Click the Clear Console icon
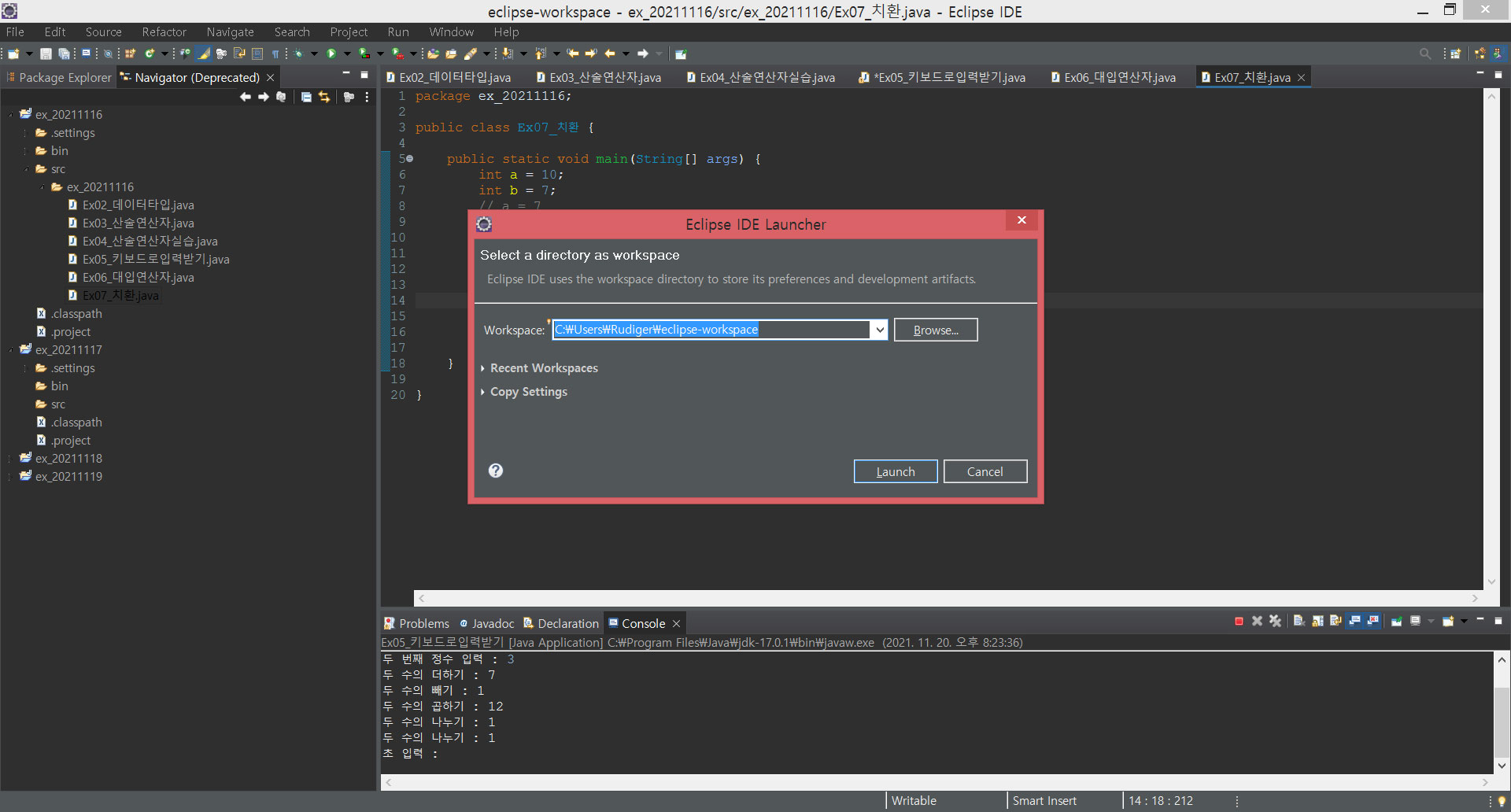The width and height of the screenshot is (1511, 812). (1299, 622)
